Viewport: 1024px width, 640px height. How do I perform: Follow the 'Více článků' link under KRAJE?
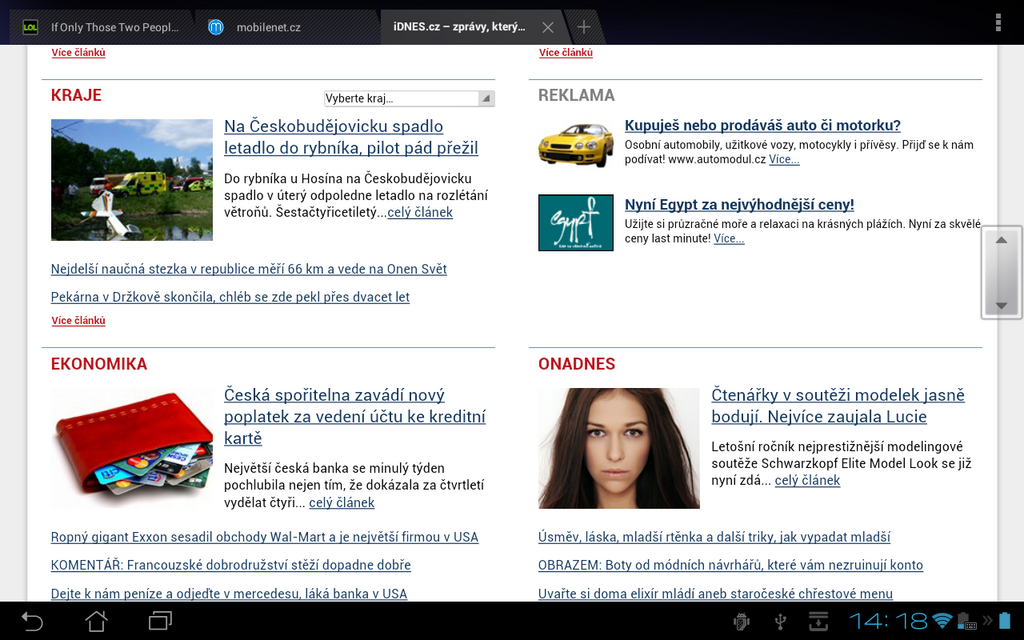point(78,320)
